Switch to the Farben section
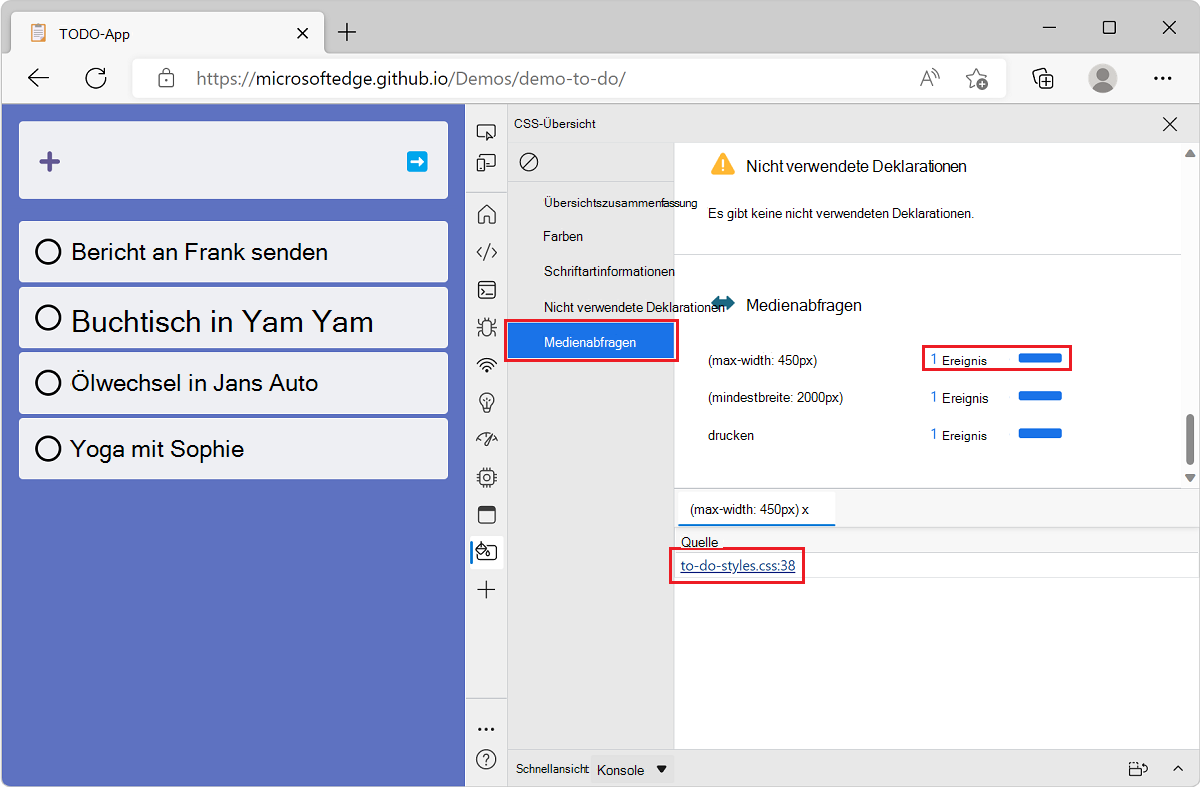The image size is (1200, 787). (562, 236)
